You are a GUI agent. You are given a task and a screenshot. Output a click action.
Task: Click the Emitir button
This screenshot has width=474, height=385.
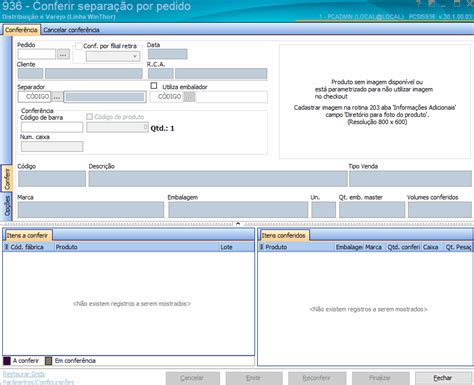(x=254, y=378)
